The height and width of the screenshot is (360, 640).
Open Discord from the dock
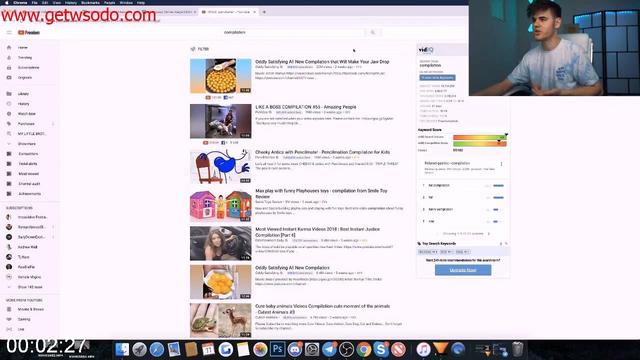click(x=294, y=349)
